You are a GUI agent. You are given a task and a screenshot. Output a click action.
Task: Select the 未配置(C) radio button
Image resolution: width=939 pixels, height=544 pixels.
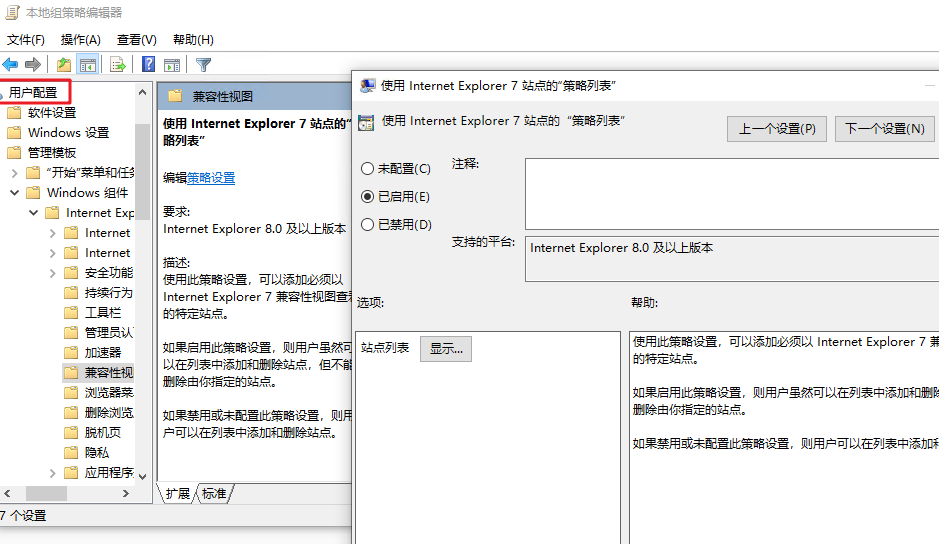[368, 169]
